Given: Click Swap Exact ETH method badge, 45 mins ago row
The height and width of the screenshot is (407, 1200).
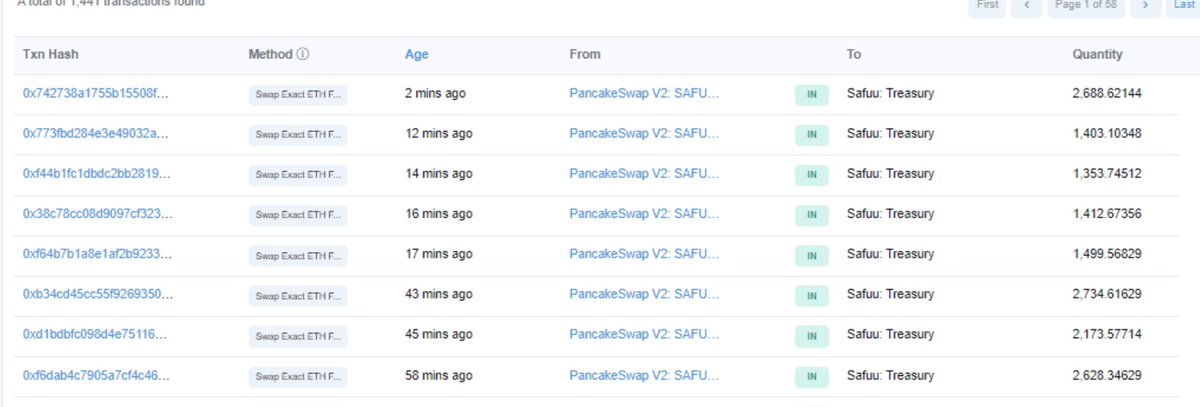Looking at the screenshot, I should pos(298,335).
